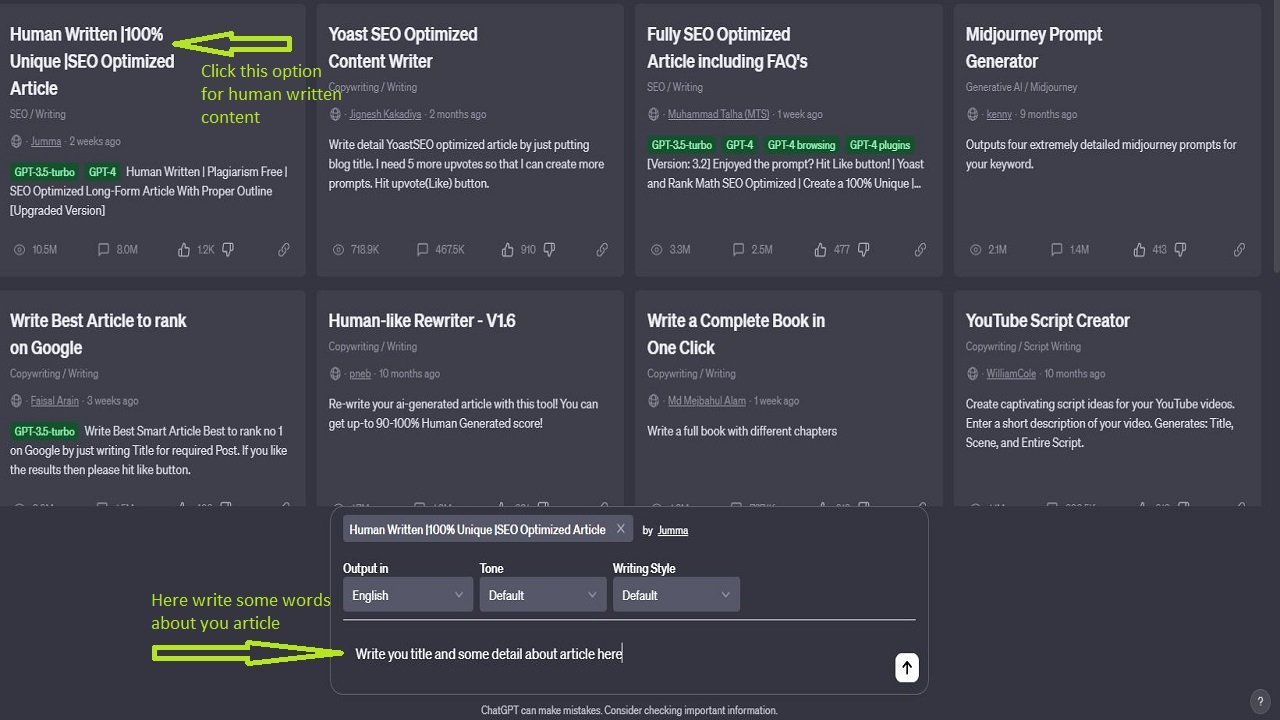The image size is (1280, 720).
Task: Open author Jumma profile on first card
Action: 46,141
